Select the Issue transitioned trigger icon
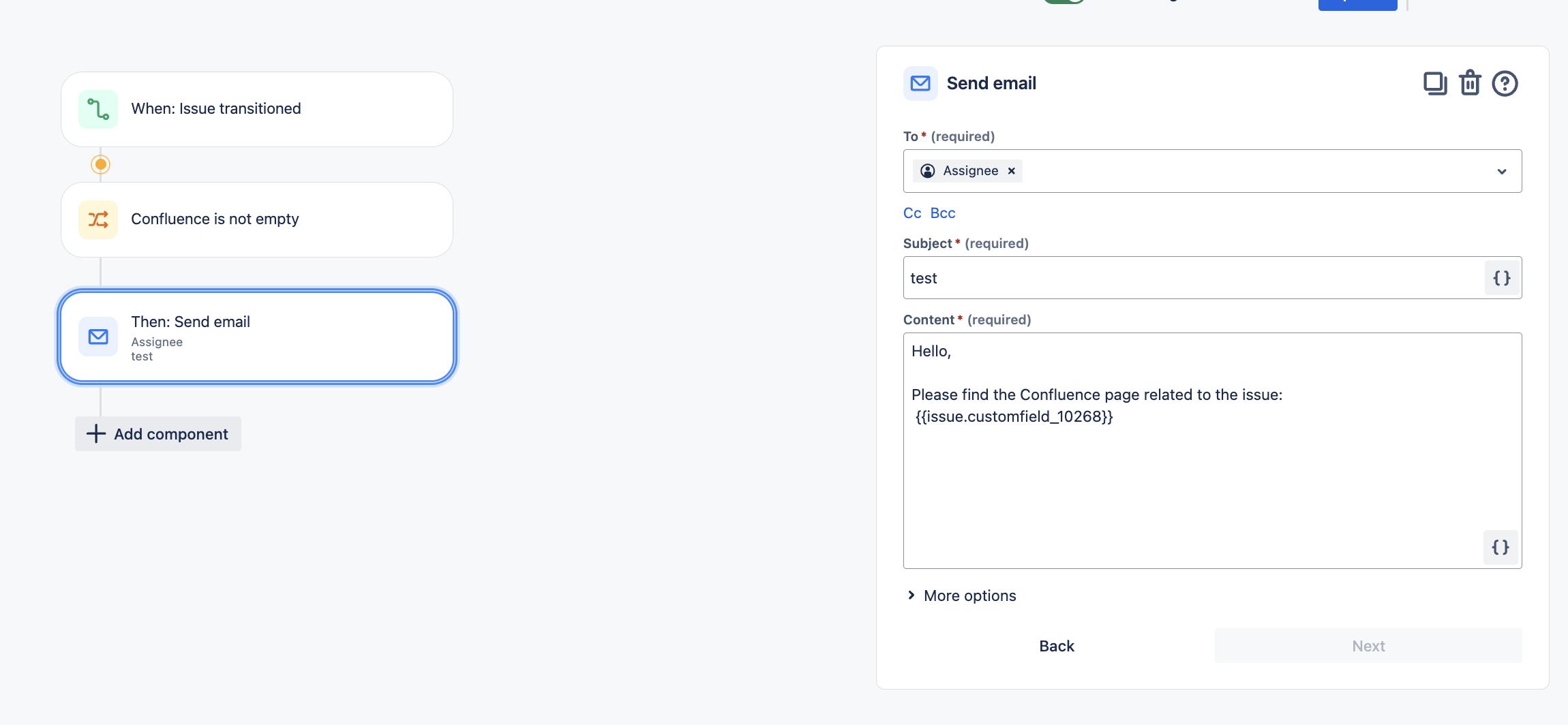 pyautogui.click(x=99, y=108)
